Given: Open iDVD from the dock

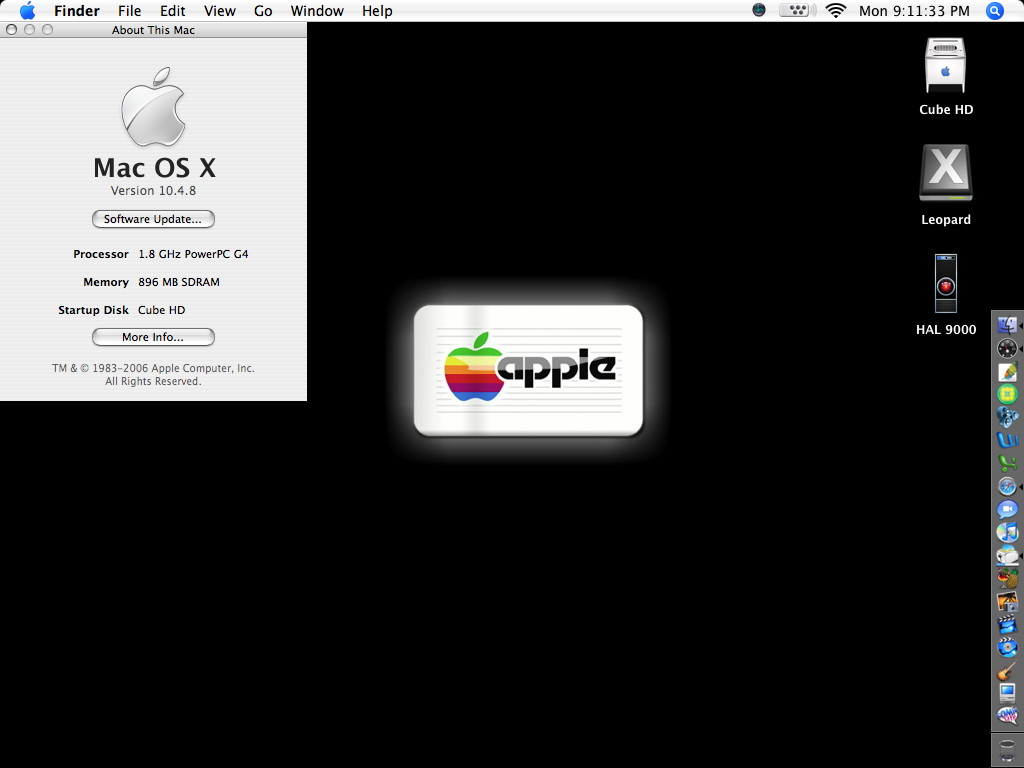Looking at the screenshot, I should point(1007,647).
